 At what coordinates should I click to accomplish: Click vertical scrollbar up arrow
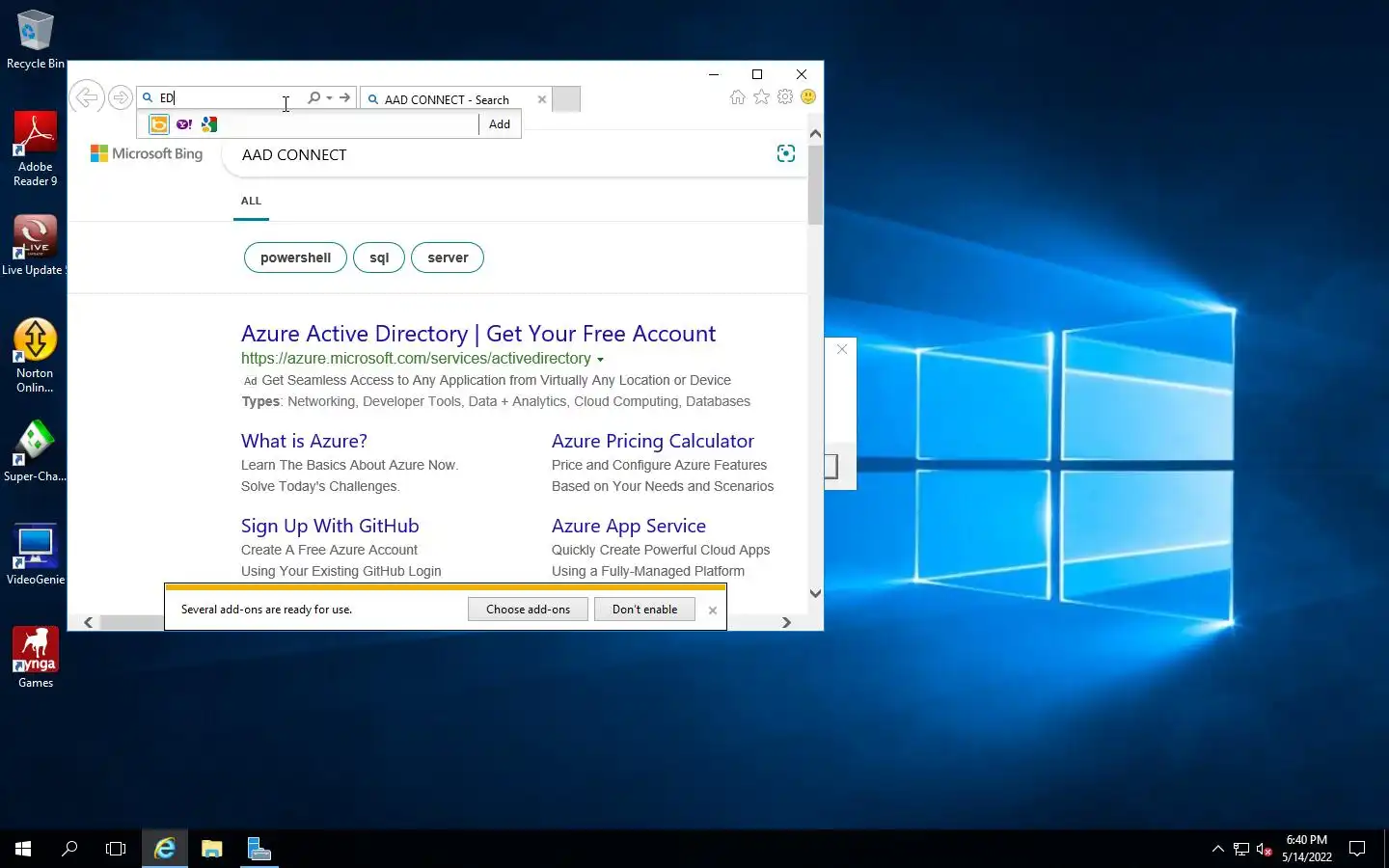[x=816, y=134]
